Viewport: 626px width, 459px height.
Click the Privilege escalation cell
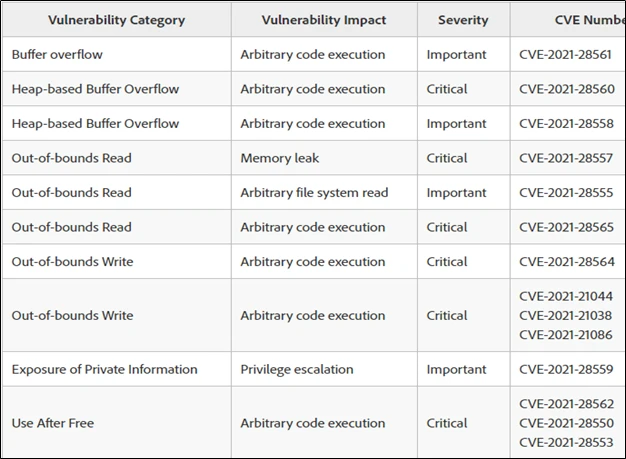(x=297, y=369)
